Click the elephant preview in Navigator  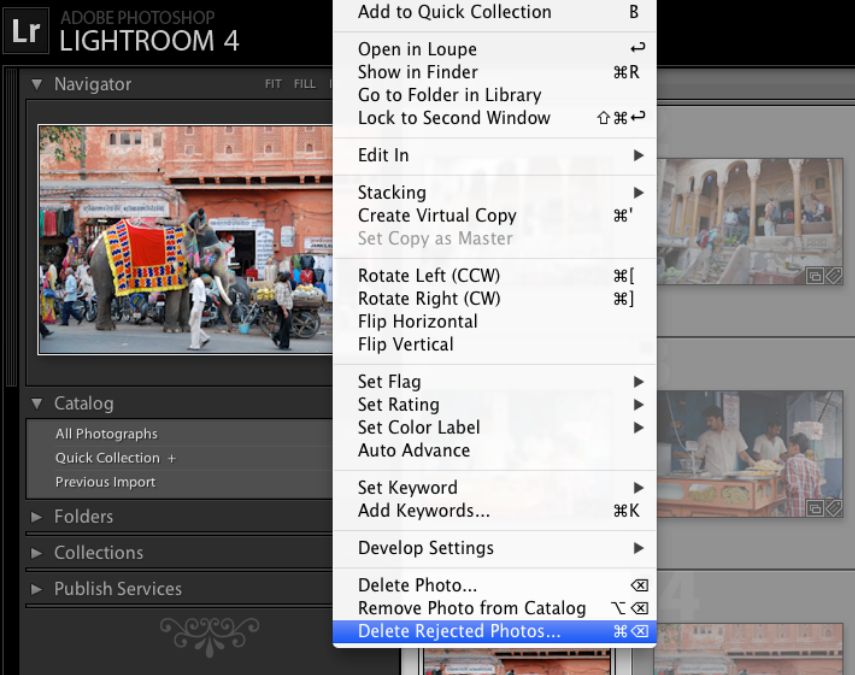tap(186, 239)
